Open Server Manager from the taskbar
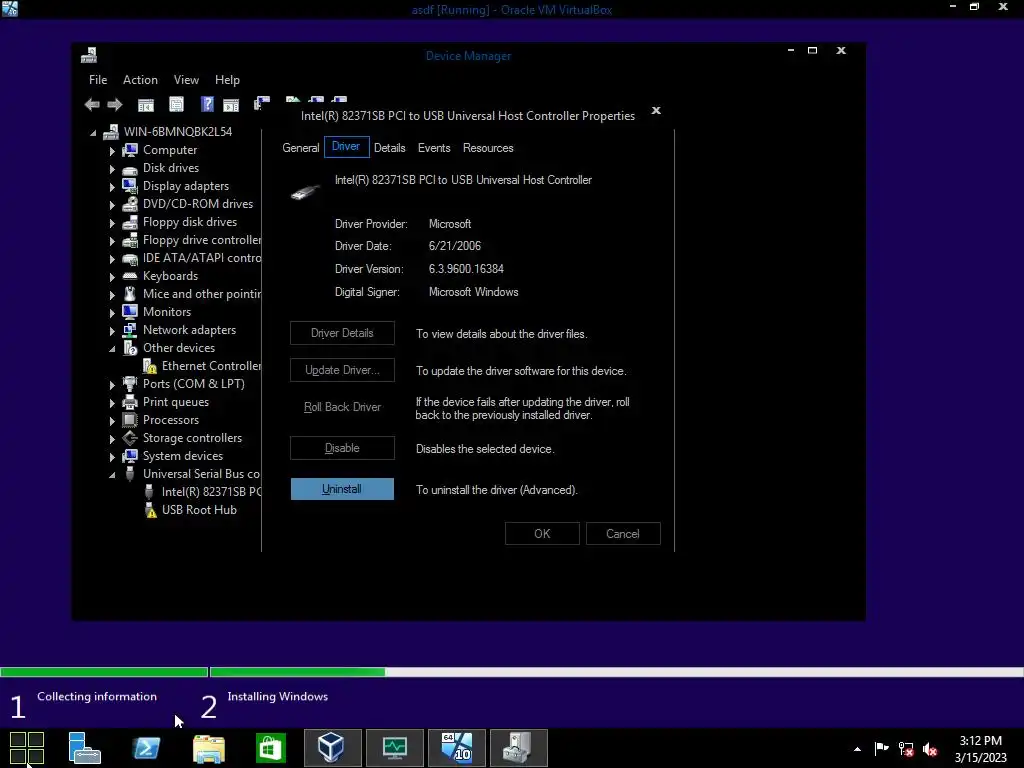1024x768 pixels. click(84, 748)
